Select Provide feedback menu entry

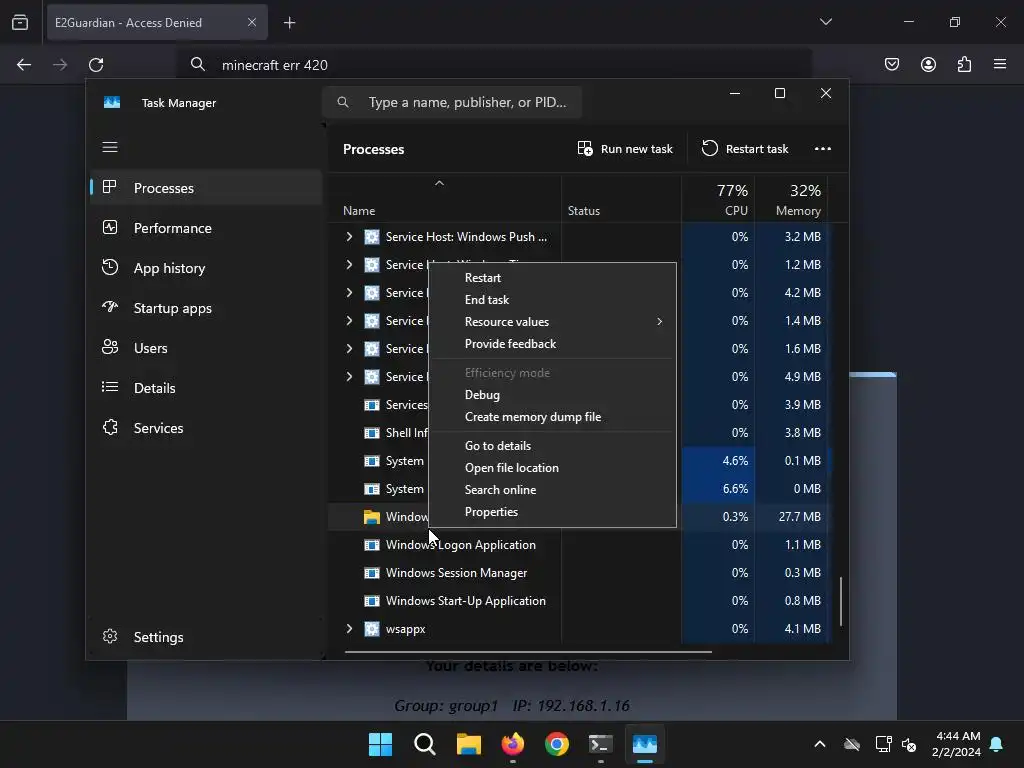tap(552, 344)
